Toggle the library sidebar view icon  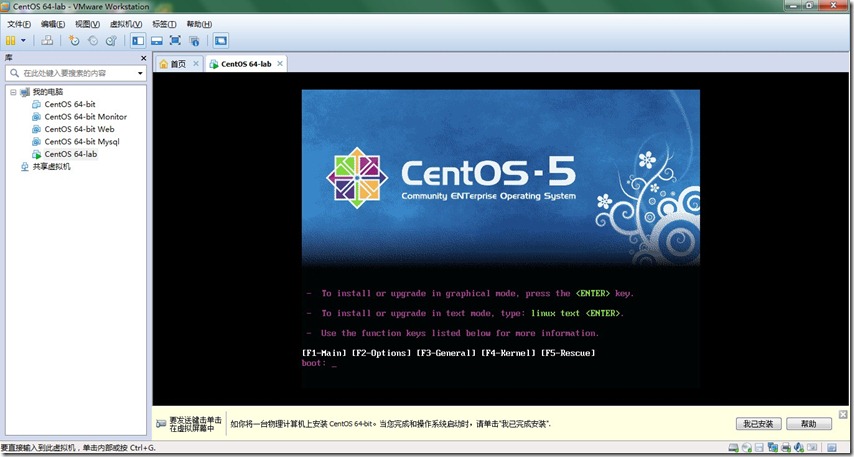click(x=138, y=40)
